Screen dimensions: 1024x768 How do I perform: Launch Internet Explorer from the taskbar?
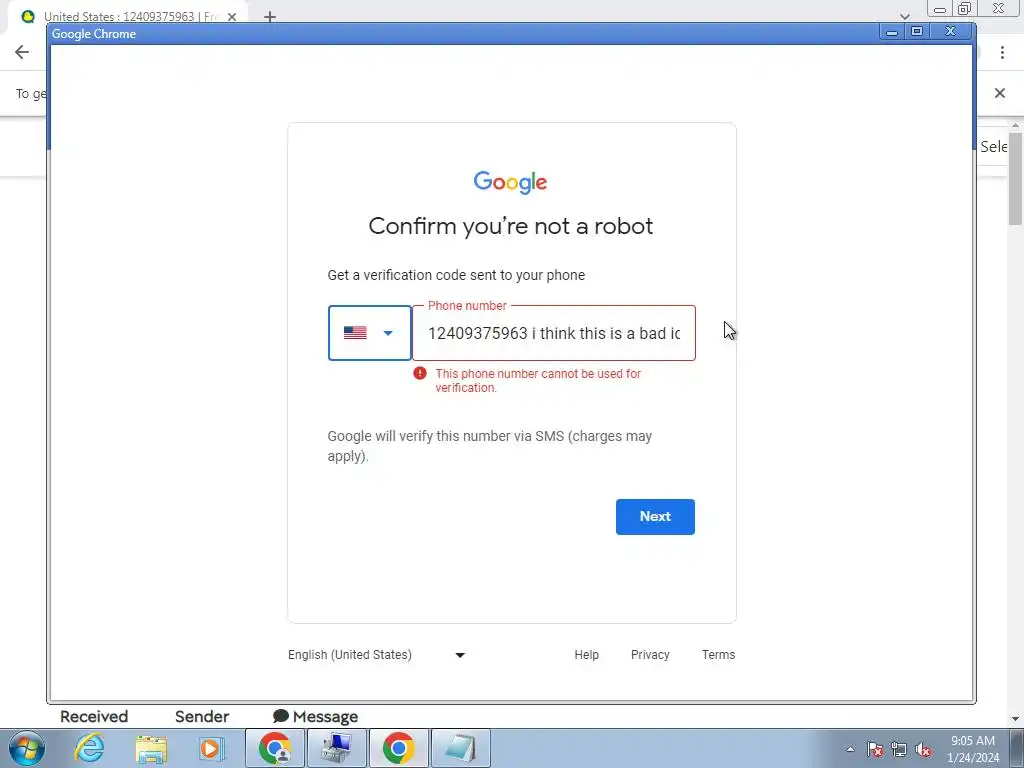tap(89, 748)
